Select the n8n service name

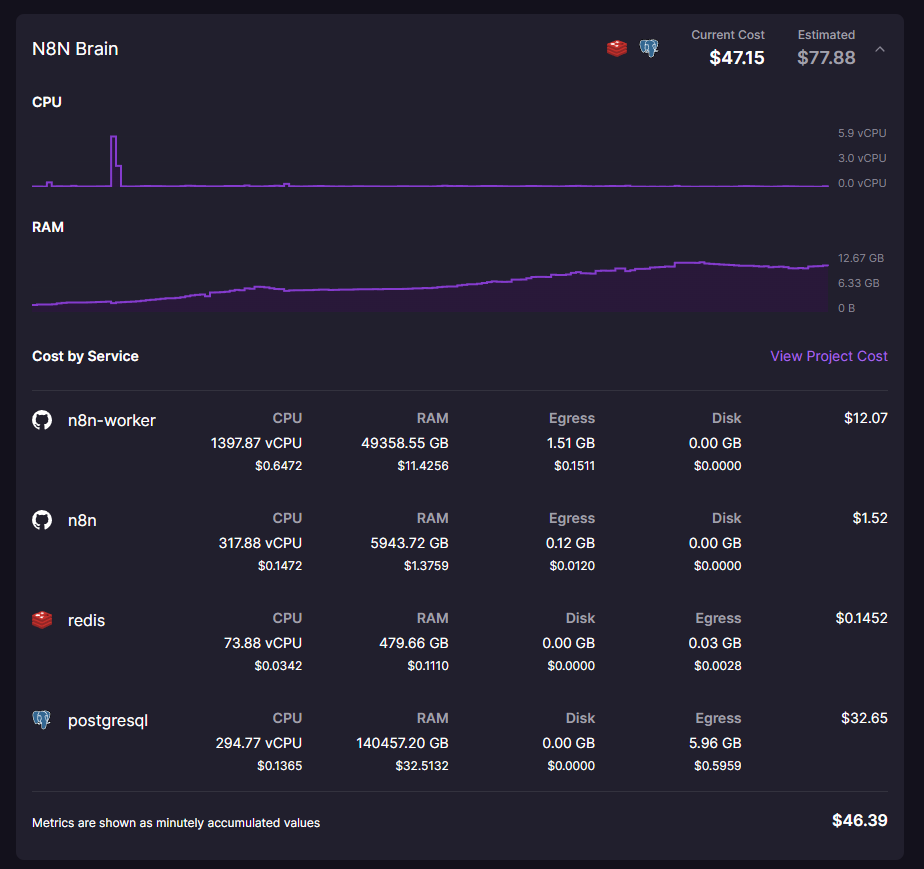(82, 520)
